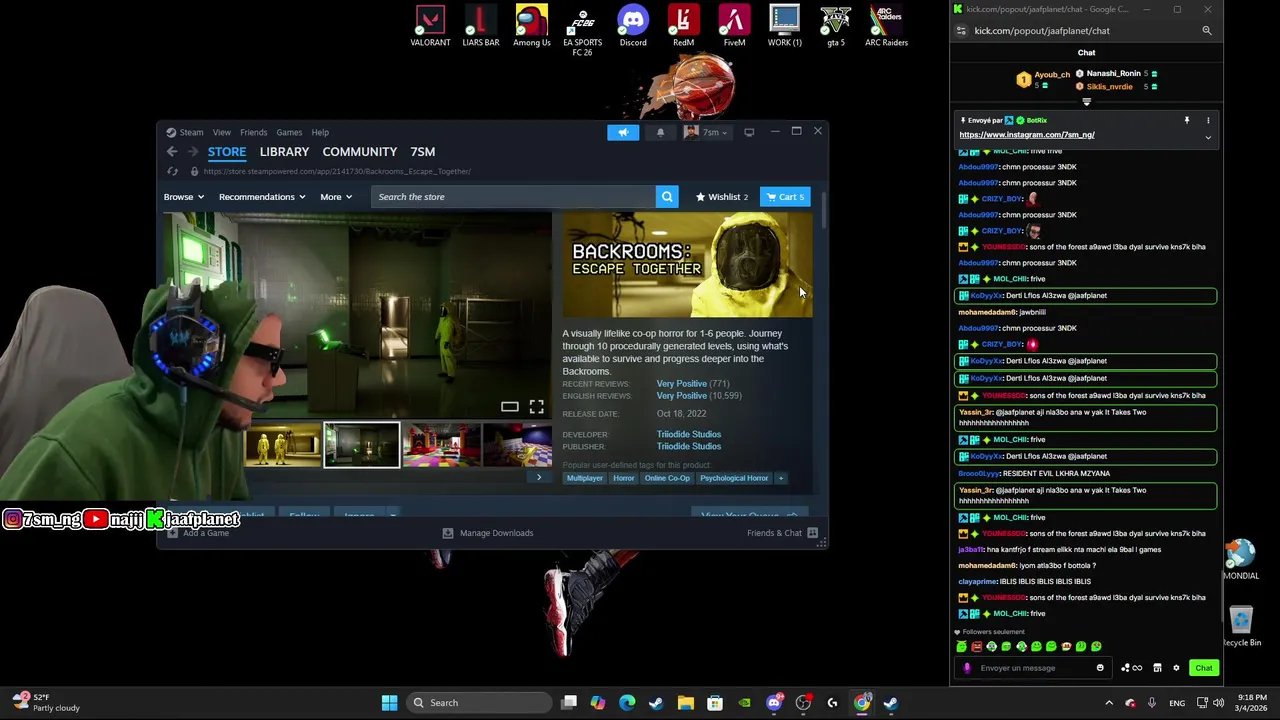Select the Psychological Horror tag
Image resolution: width=1280 pixels, height=720 pixels.
[x=734, y=478]
